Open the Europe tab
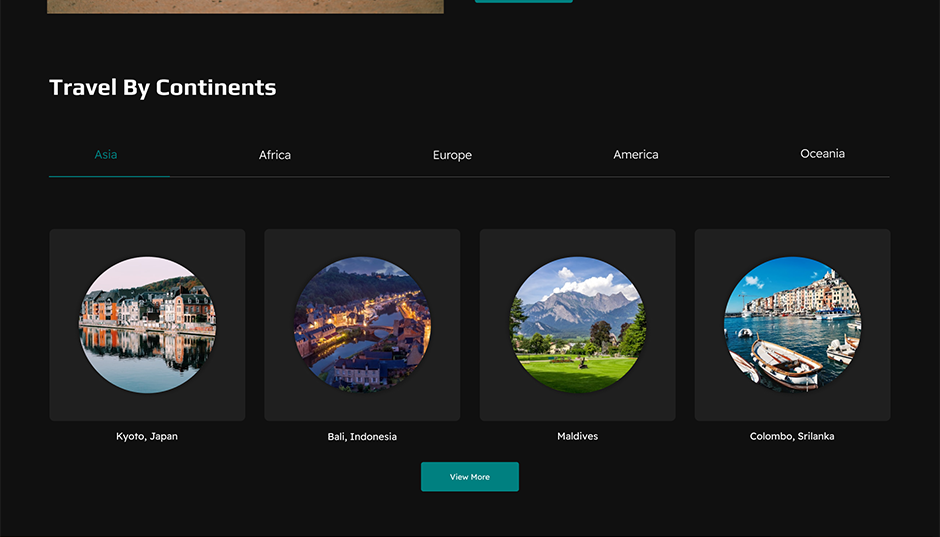The image size is (940, 537). coord(452,155)
